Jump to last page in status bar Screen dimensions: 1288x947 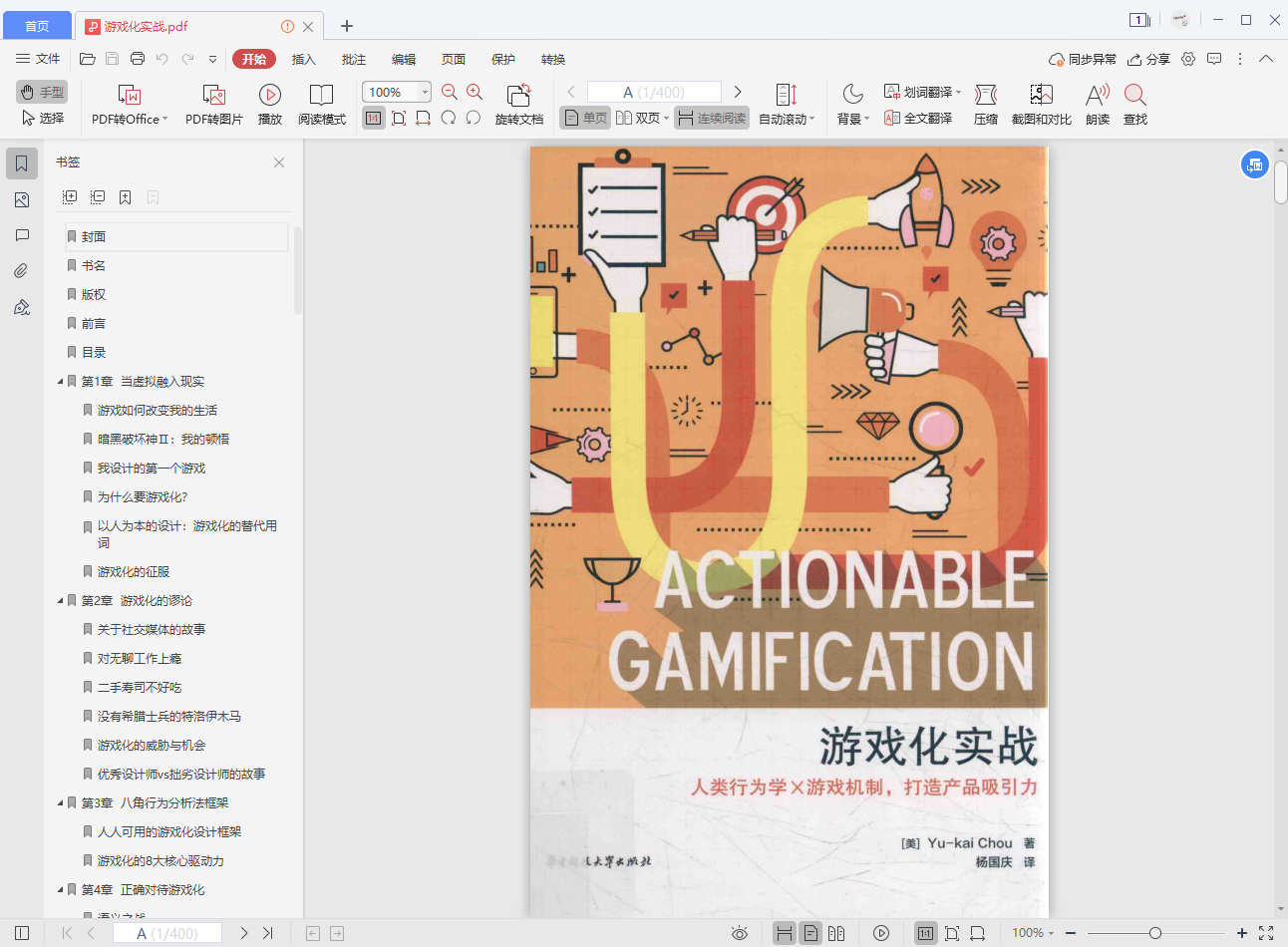coord(267,933)
